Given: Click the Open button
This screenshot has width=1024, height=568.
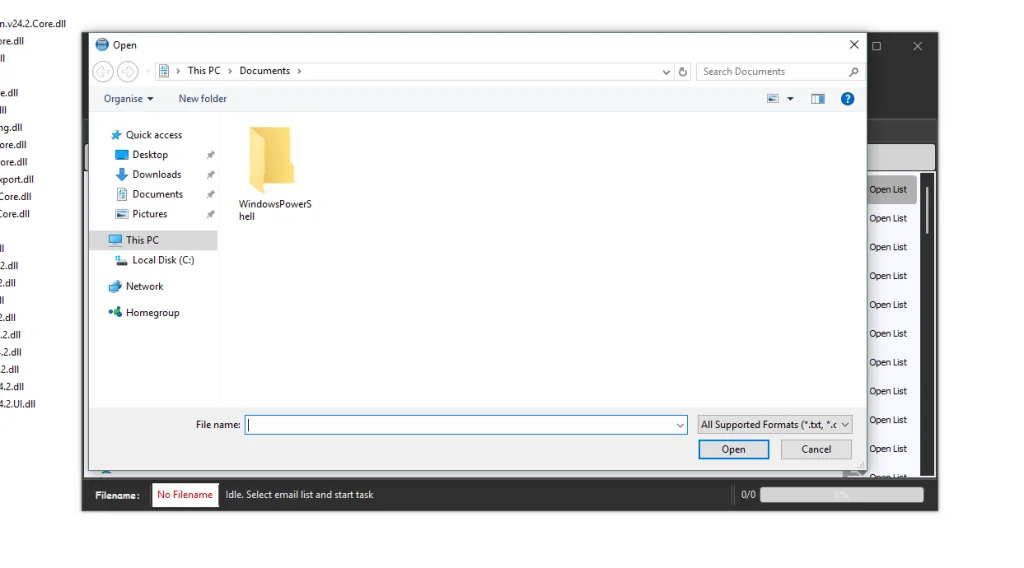Looking at the screenshot, I should pyautogui.click(x=733, y=450).
